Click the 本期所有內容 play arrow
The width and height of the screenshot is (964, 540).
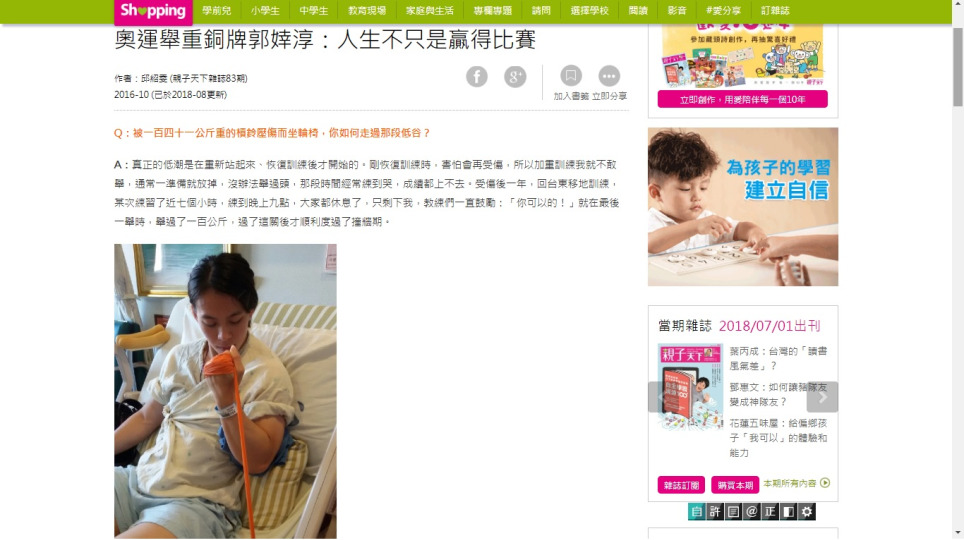click(825, 483)
